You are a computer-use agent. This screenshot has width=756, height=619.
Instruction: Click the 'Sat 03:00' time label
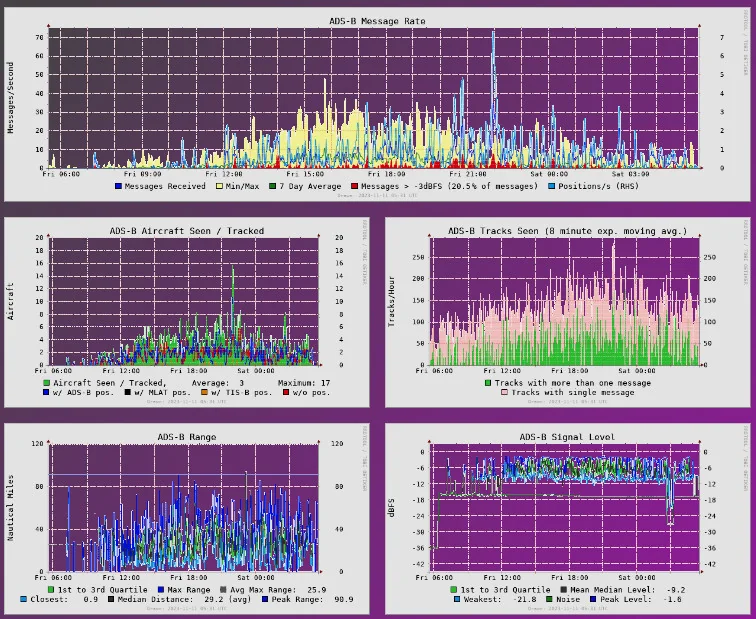coord(630,174)
